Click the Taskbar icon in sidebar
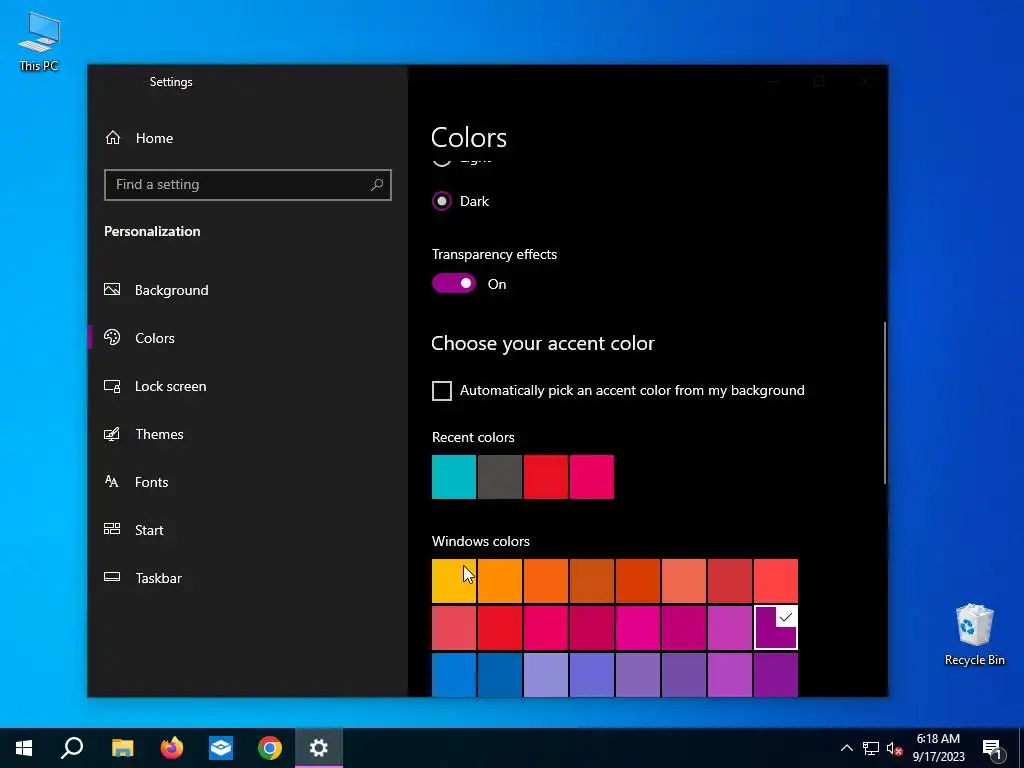Viewport: 1024px width, 768px height. click(x=112, y=577)
